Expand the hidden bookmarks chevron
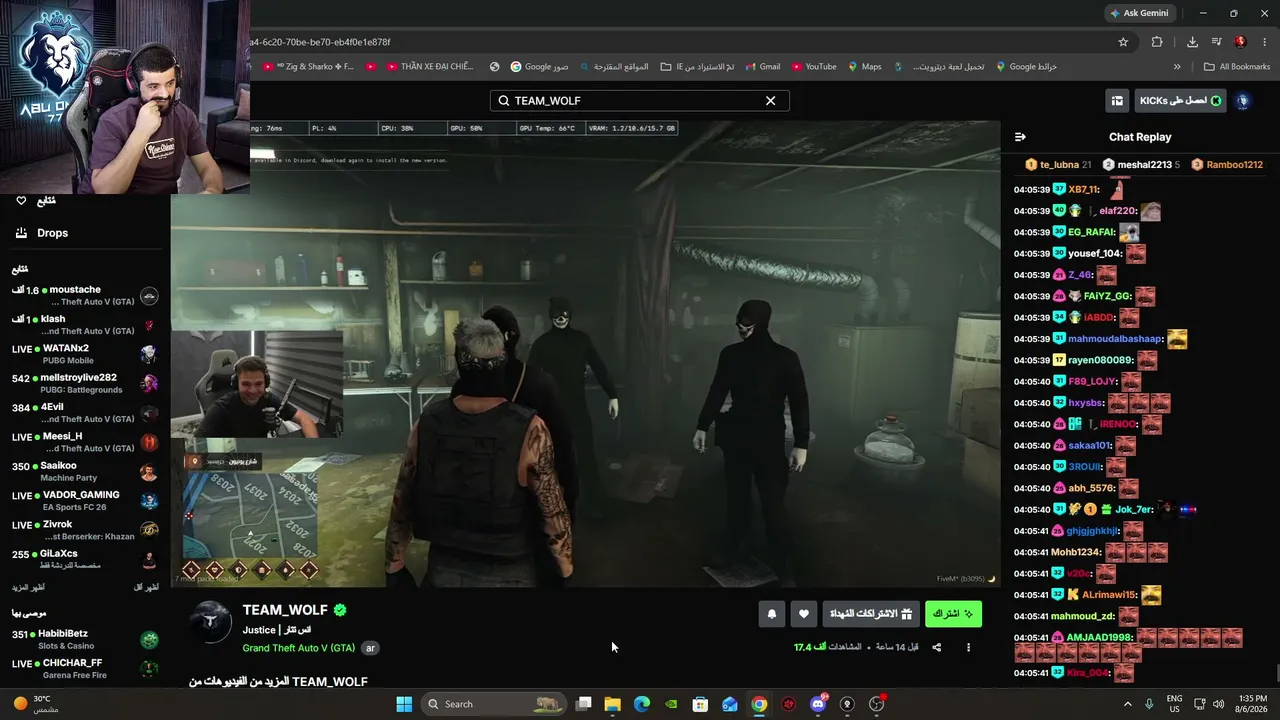The width and height of the screenshot is (1280, 720). point(1177,67)
